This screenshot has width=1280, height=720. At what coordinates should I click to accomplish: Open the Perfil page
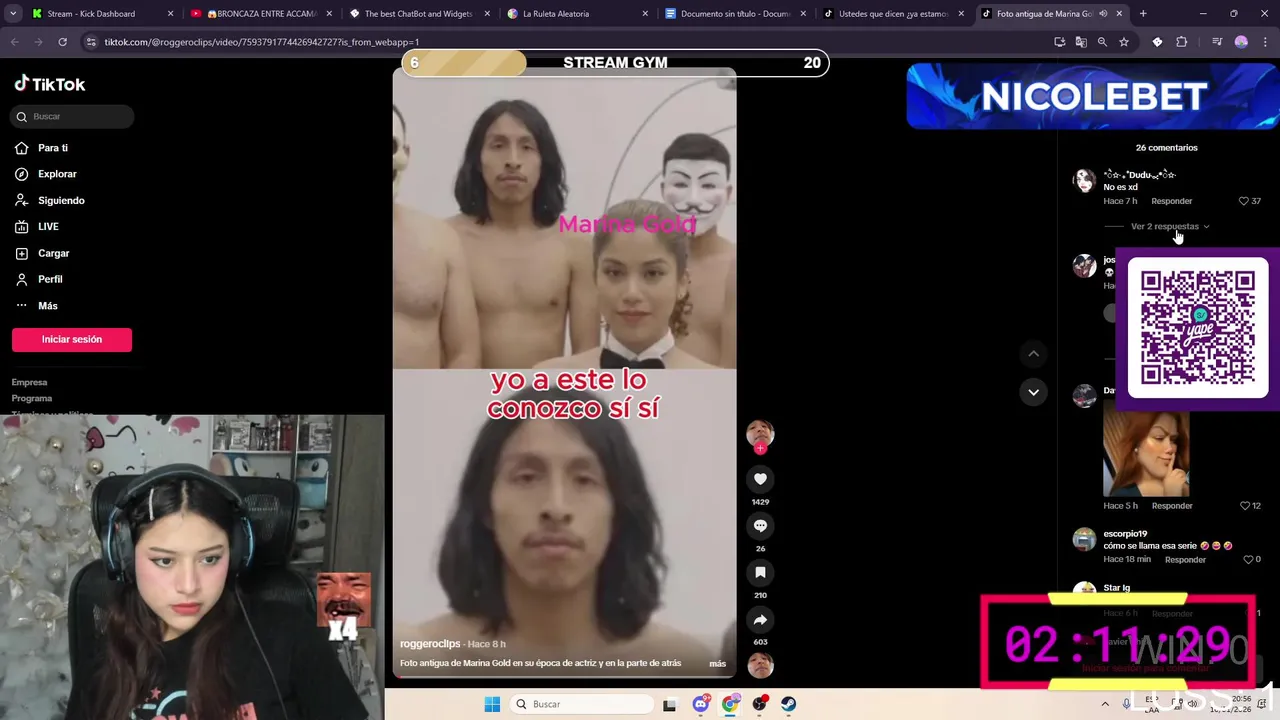click(50, 279)
